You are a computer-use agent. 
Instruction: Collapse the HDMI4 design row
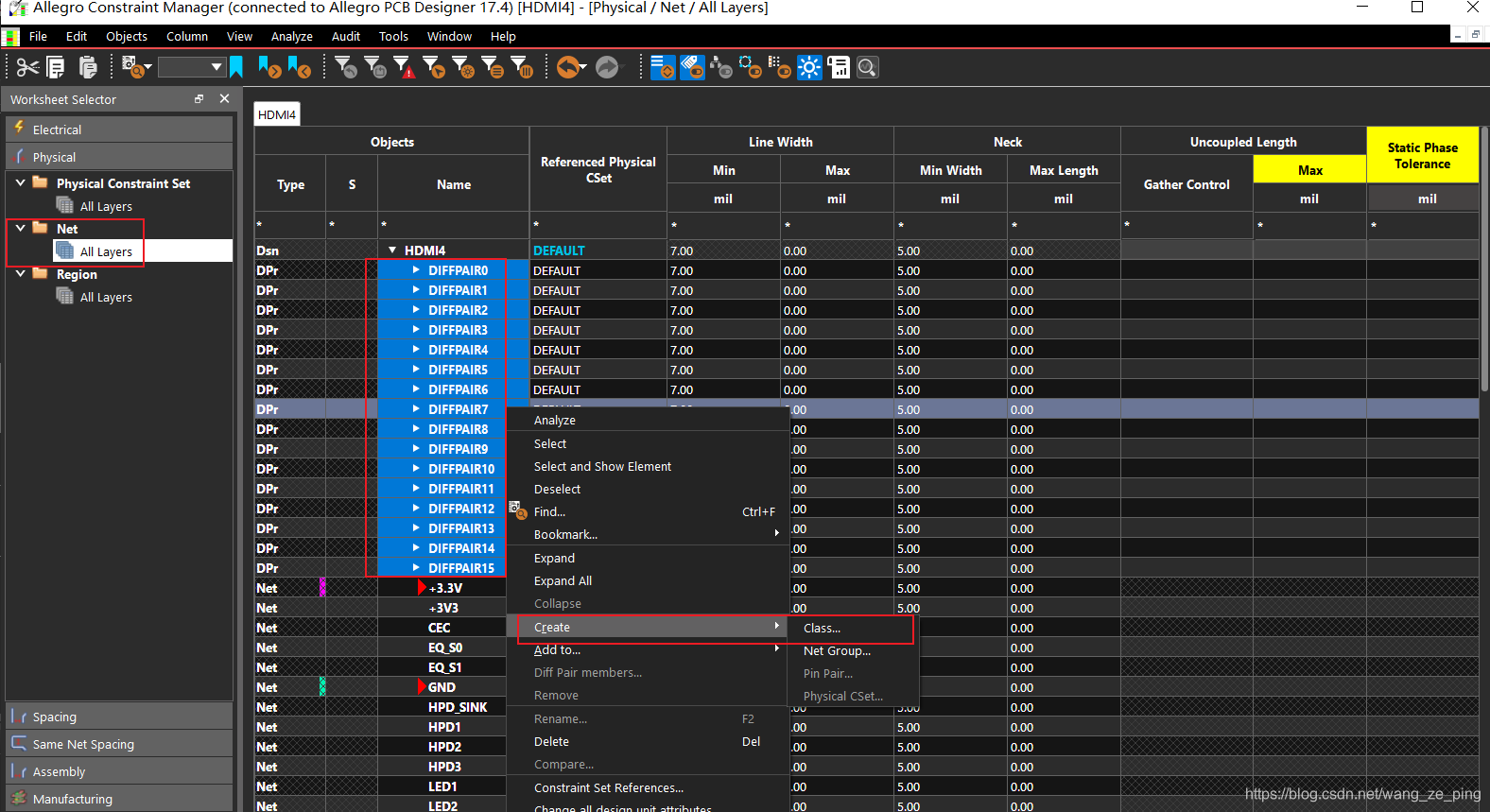tap(392, 251)
